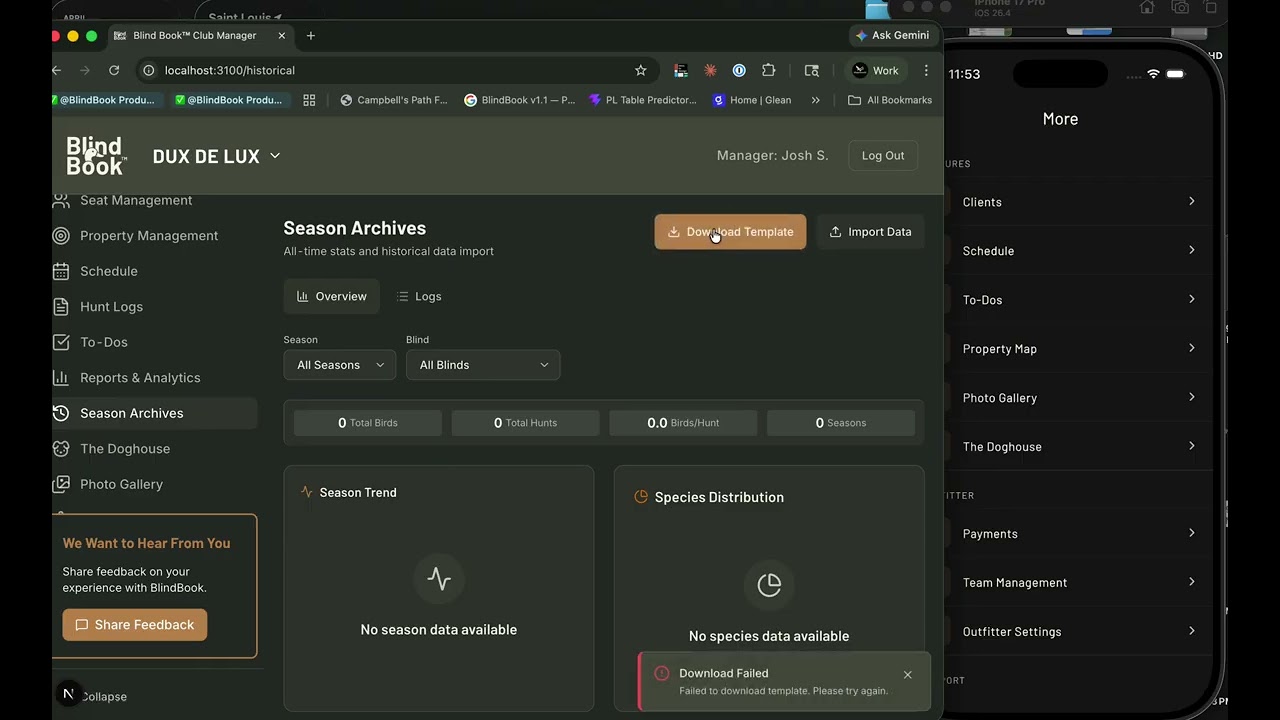This screenshot has height=720, width=1280.
Task: Click the simulator Home toolbar icon
Action: [1147, 7]
